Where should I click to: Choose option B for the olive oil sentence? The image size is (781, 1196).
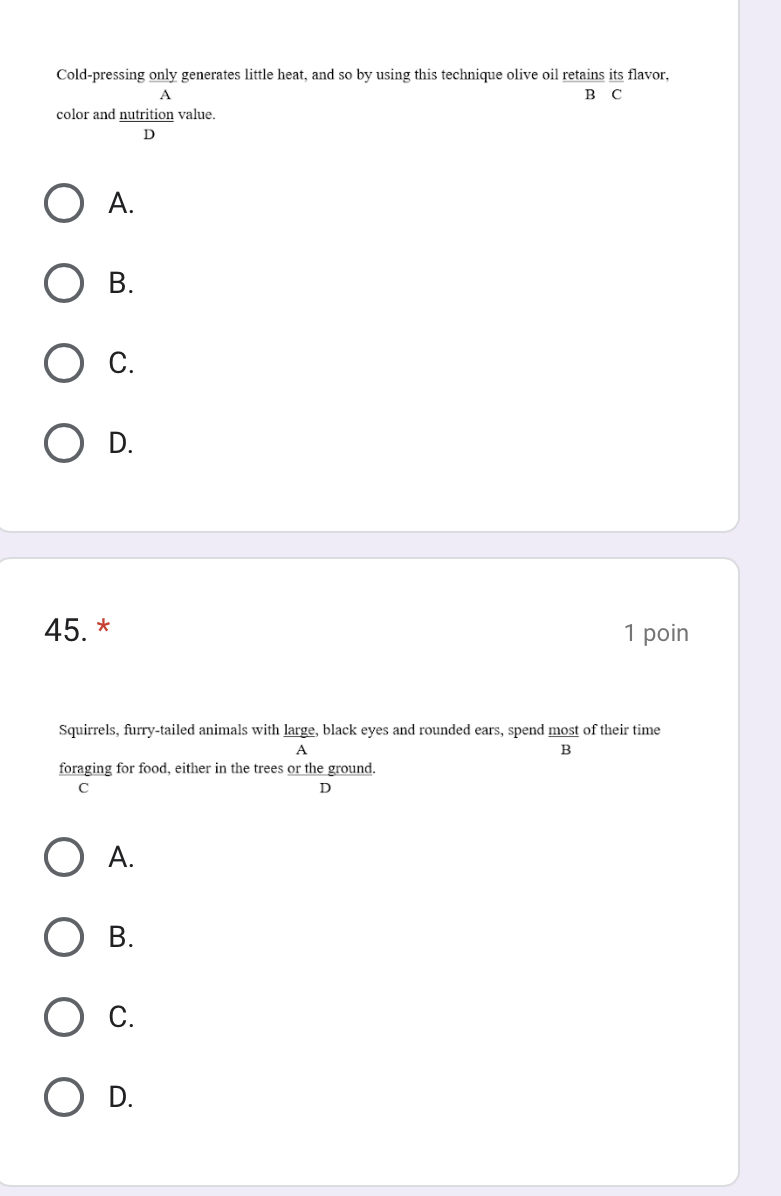(x=65, y=283)
